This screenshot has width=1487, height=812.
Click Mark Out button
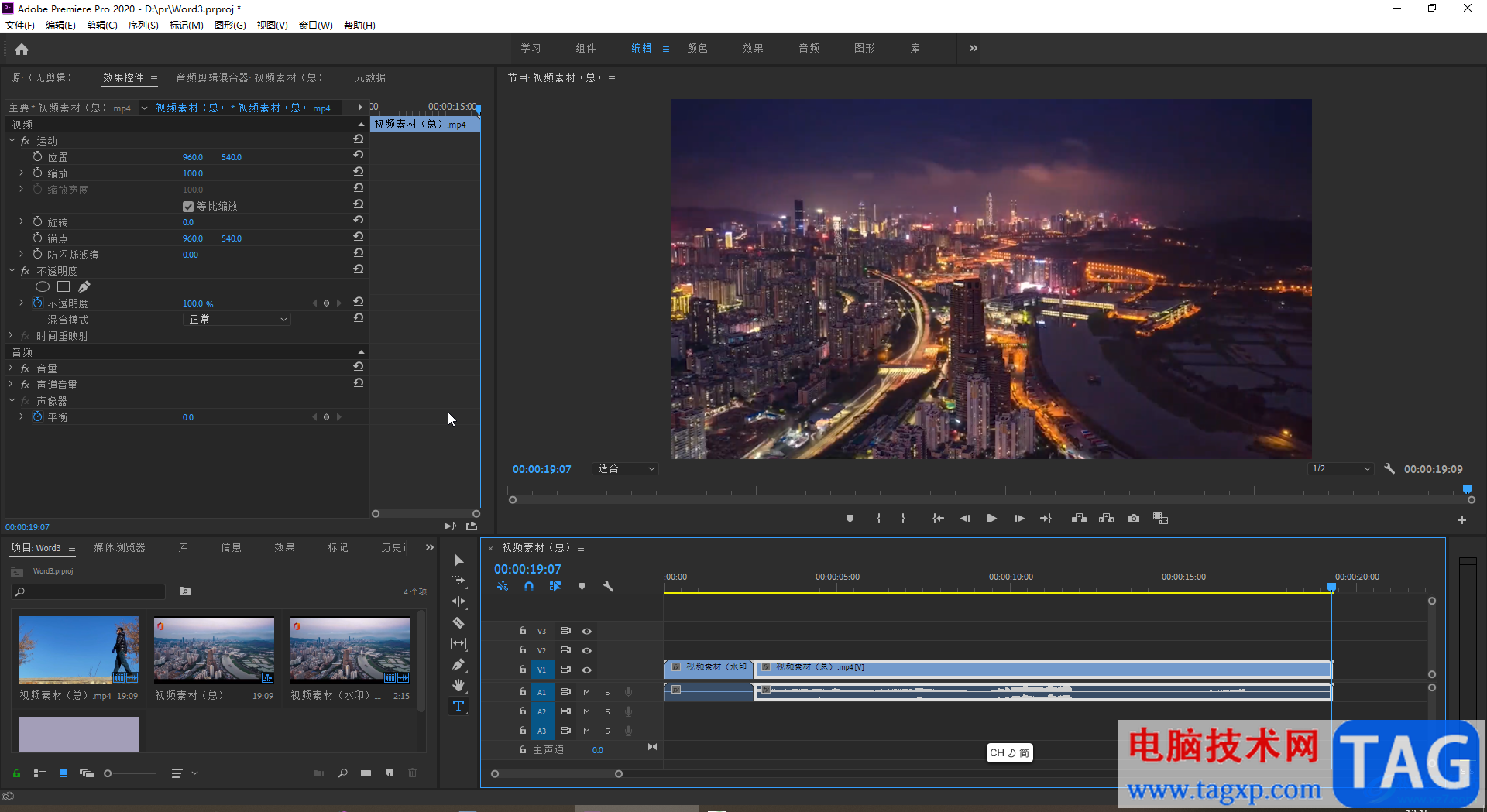(x=903, y=519)
